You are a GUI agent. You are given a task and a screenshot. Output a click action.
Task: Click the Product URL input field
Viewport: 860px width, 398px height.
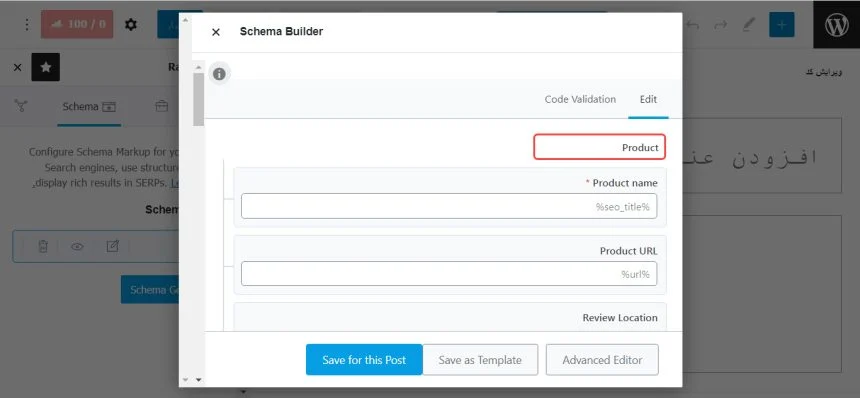pos(449,274)
